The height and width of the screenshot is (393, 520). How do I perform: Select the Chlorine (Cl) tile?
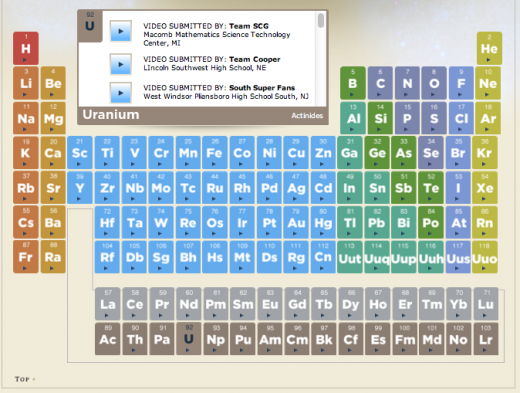[x=461, y=118]
